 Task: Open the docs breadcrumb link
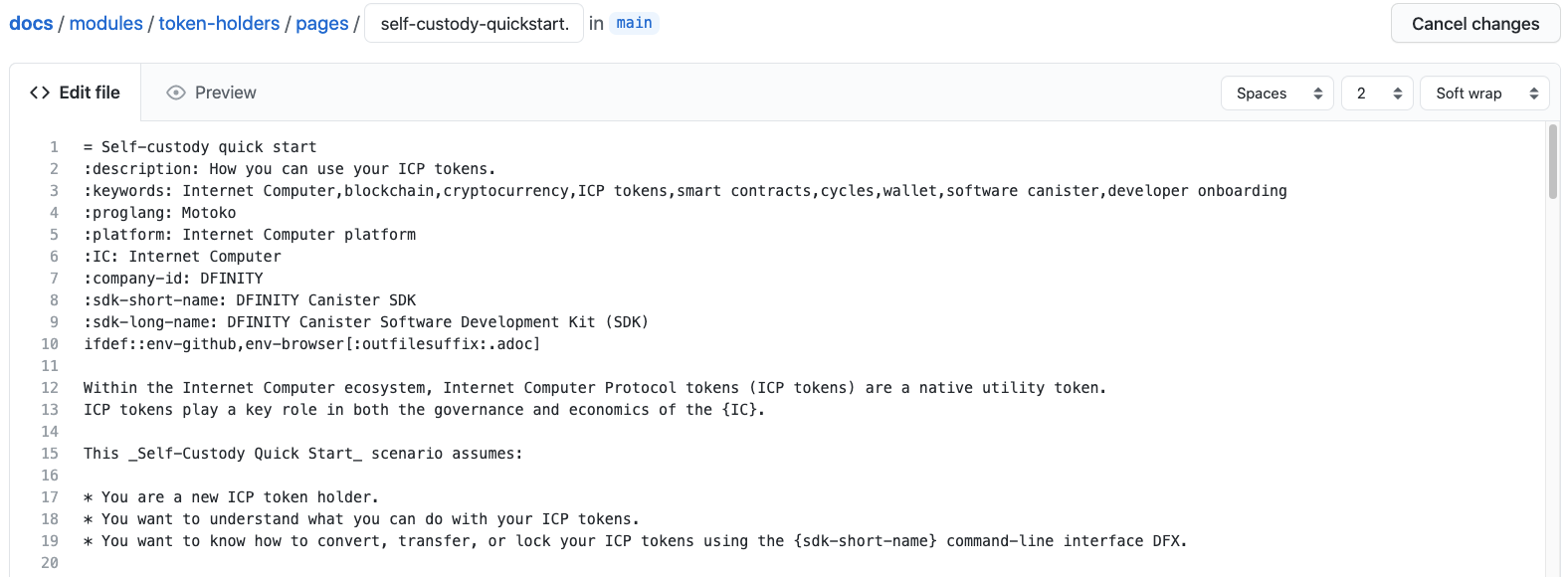30,23
